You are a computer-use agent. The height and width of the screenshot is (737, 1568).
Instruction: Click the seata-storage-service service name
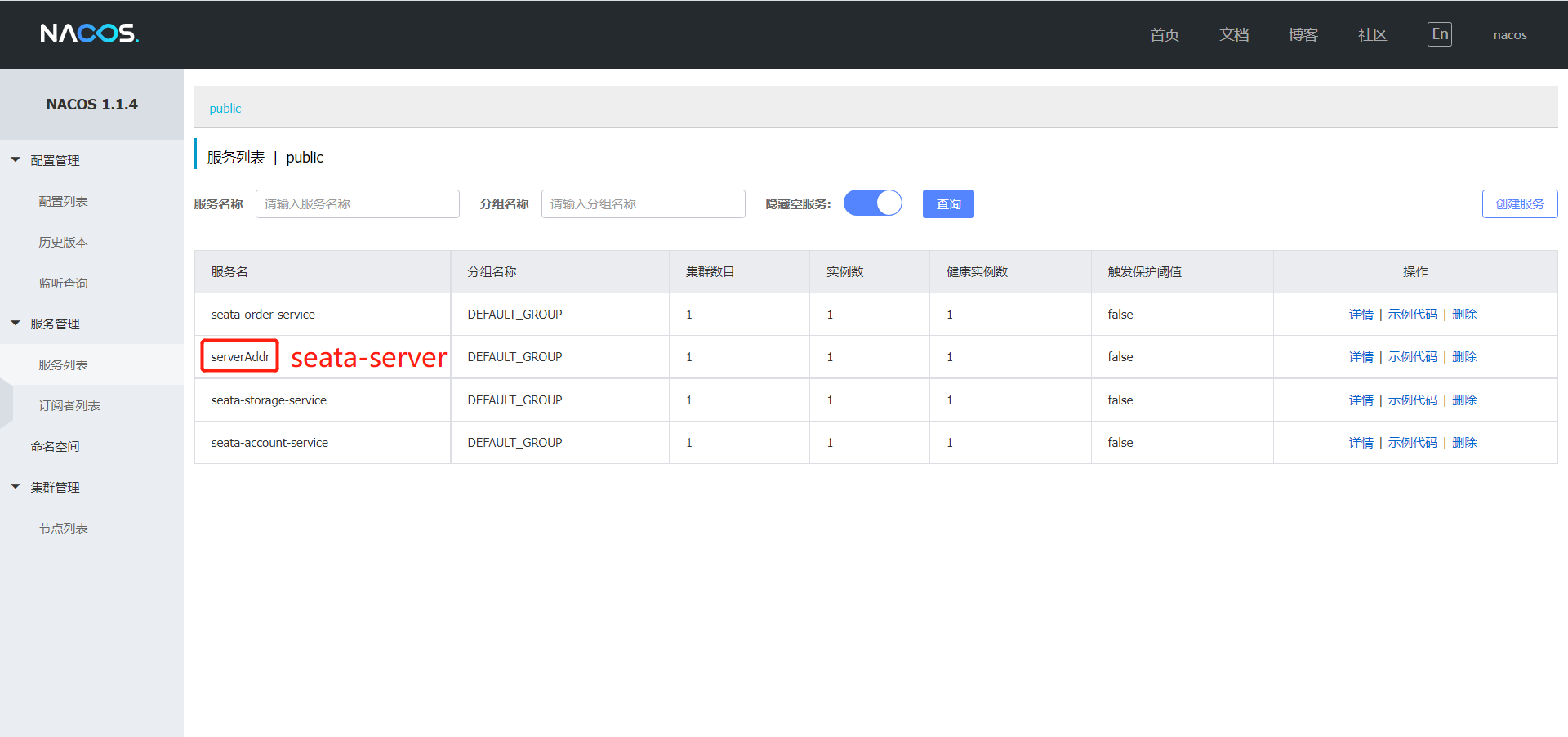point(269,400)
